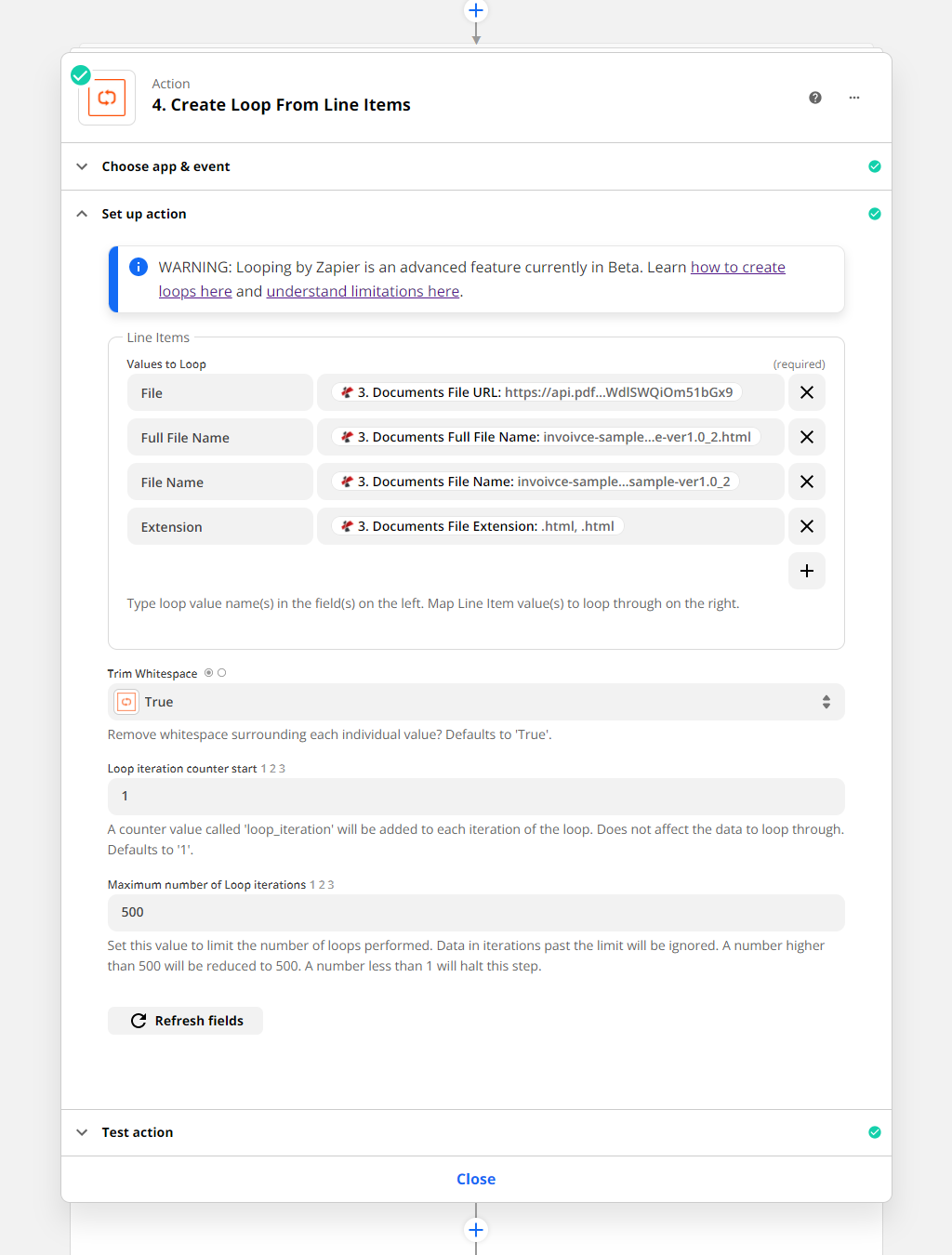
Task: Remove the File line item row
Action: (x=806, y=392)
